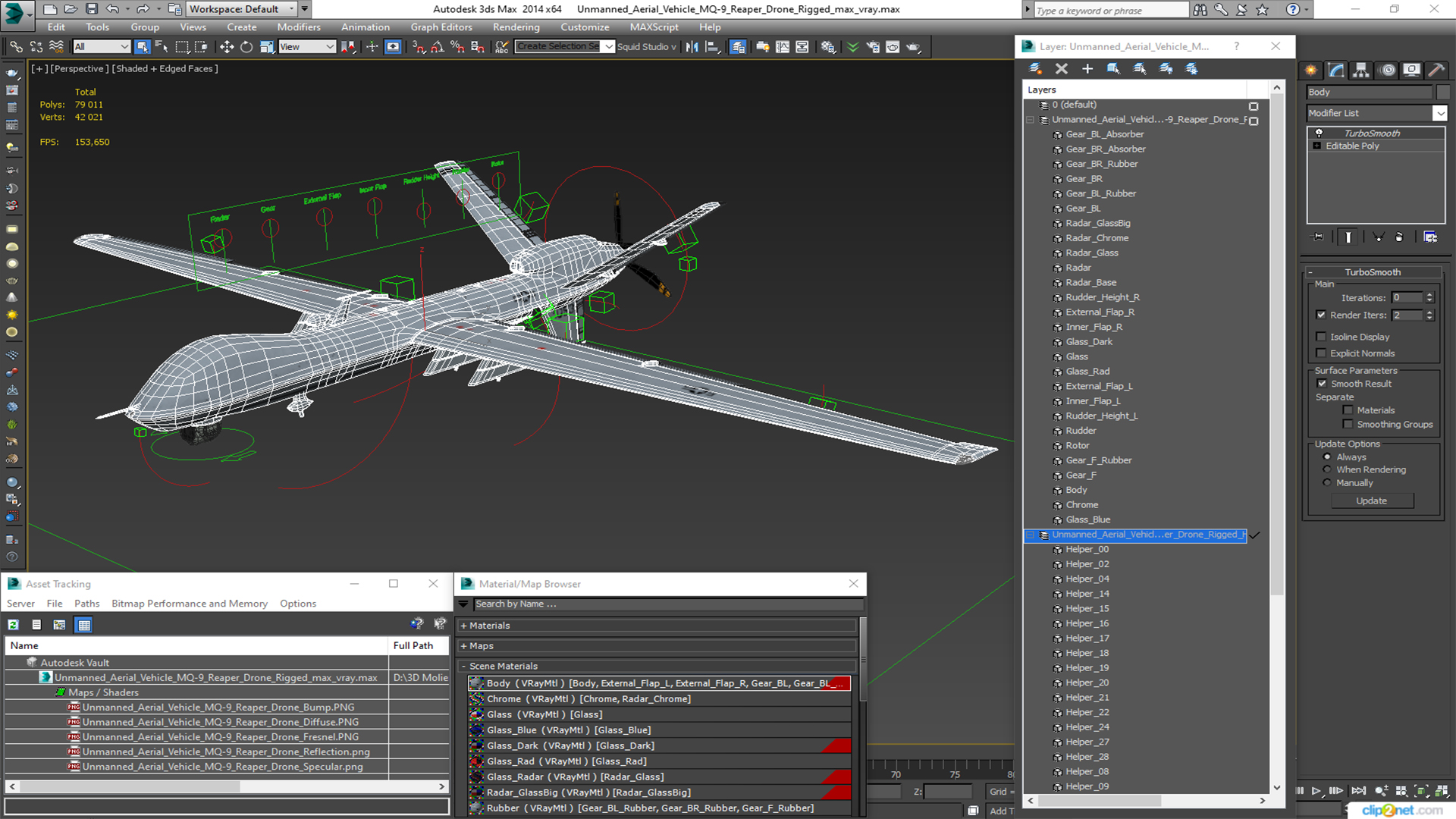Open the Motion command panel tab

click(x=1388, y=70)
